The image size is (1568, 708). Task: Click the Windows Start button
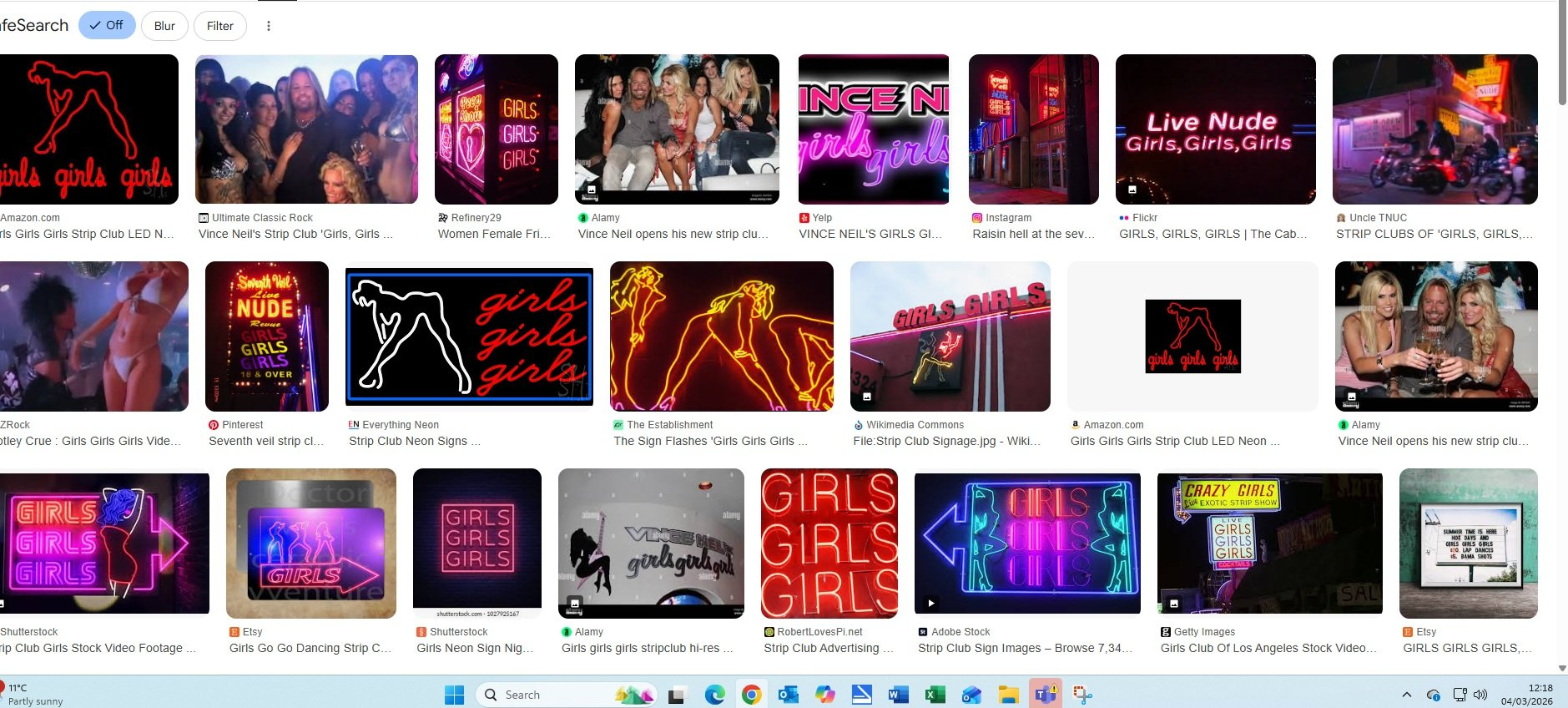point(454,695)
